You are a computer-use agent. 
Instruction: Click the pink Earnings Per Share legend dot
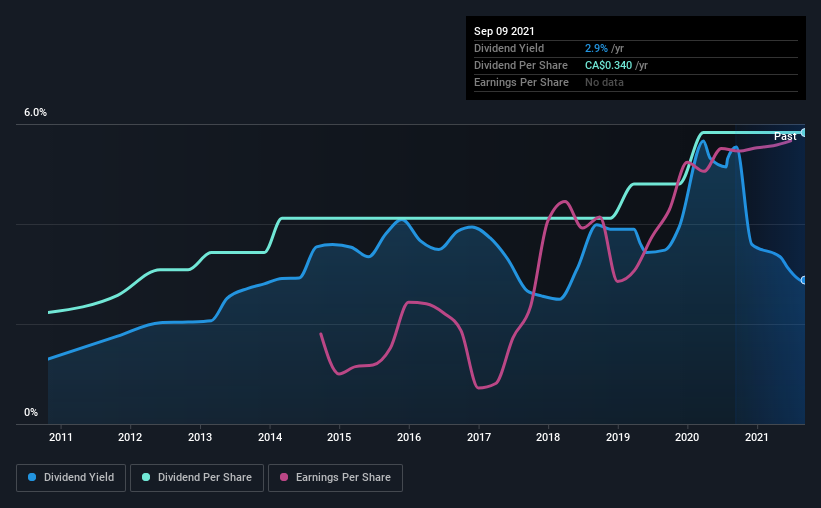coord(284,477)
